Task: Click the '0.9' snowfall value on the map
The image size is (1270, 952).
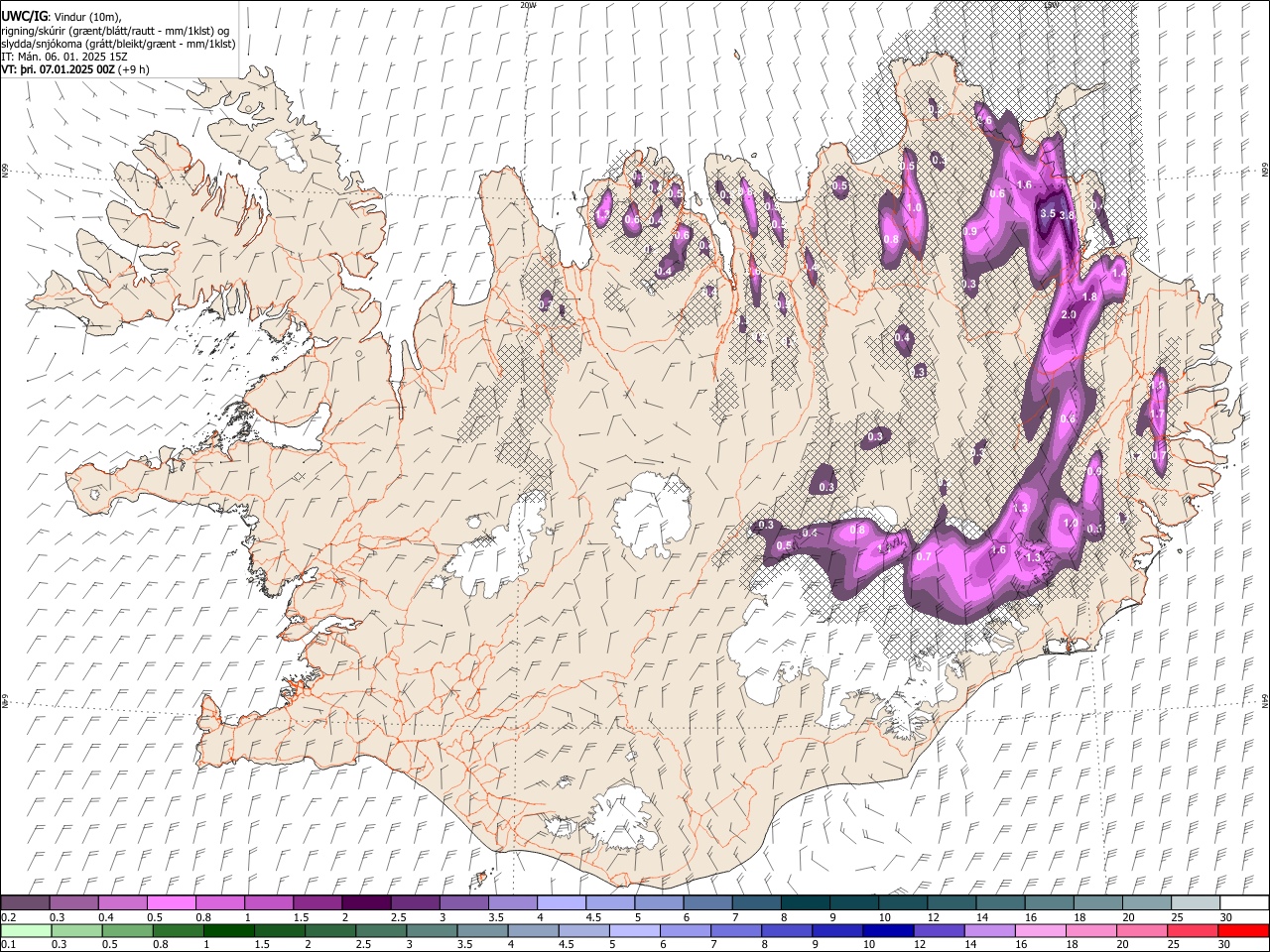Action: (970, 232)
